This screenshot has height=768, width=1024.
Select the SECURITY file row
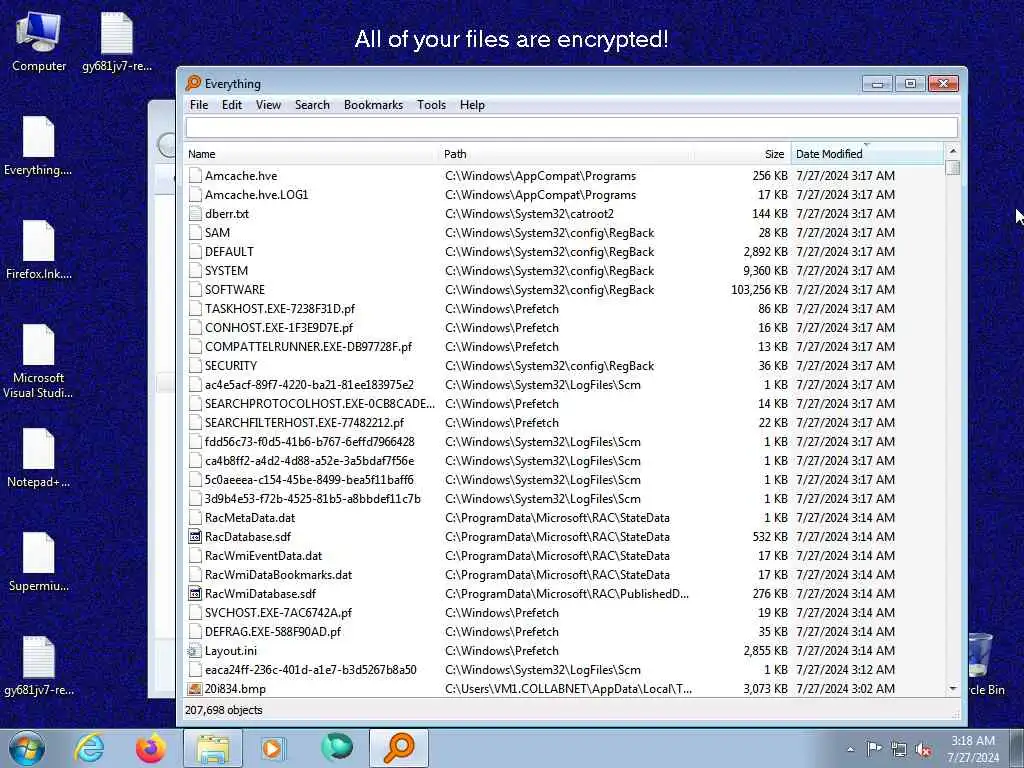click(564, 366)
